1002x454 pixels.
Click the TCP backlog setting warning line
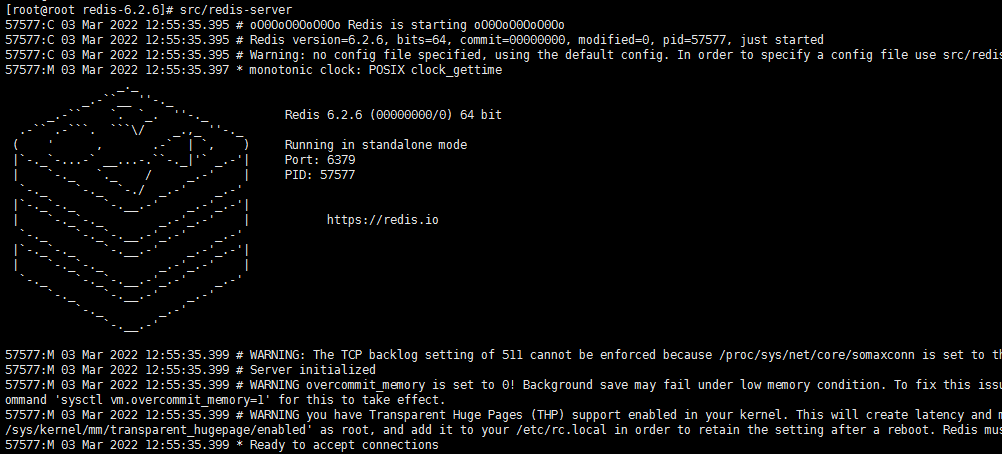click(x=503, y=355)
